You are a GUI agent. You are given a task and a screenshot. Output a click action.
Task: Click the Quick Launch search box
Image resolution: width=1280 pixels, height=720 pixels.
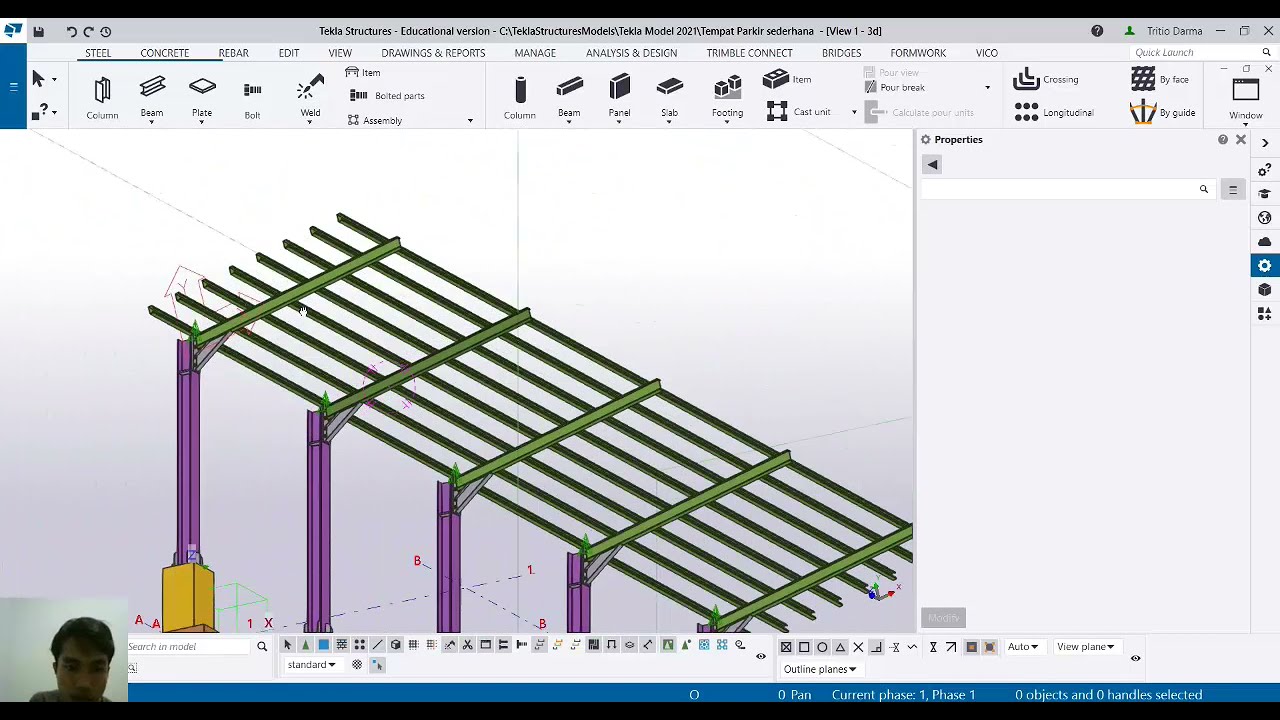point(1200,53)
